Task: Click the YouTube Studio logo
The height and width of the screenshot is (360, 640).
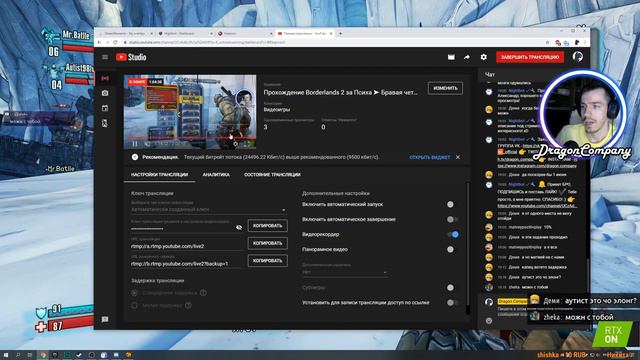Action: pyautogui.click(x=131, y=57)
